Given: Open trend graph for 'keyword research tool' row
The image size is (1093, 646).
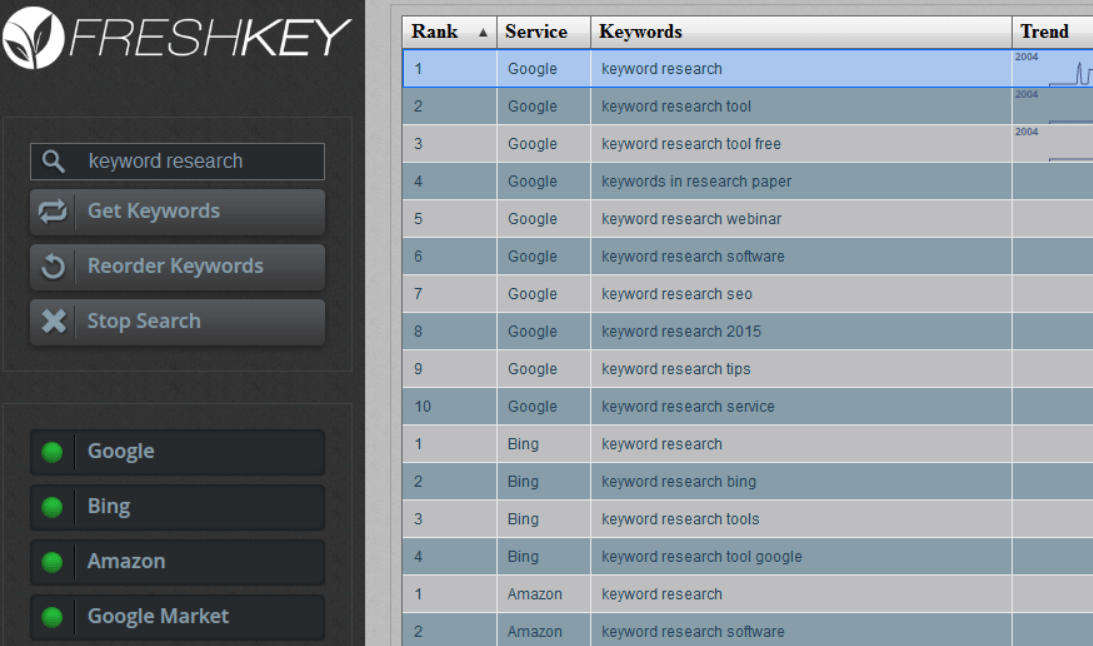Looking at the screenshot, I should pos(1053,106).
